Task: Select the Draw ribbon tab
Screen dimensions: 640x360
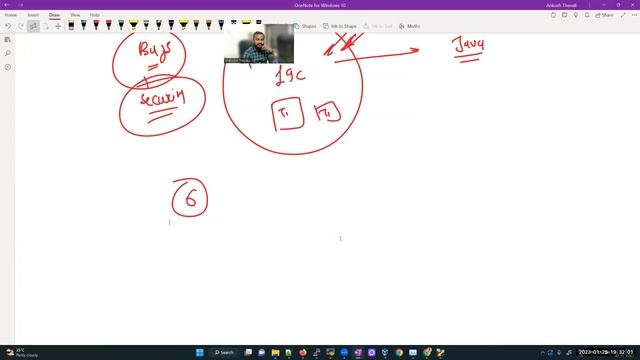Action: [54, 15]
